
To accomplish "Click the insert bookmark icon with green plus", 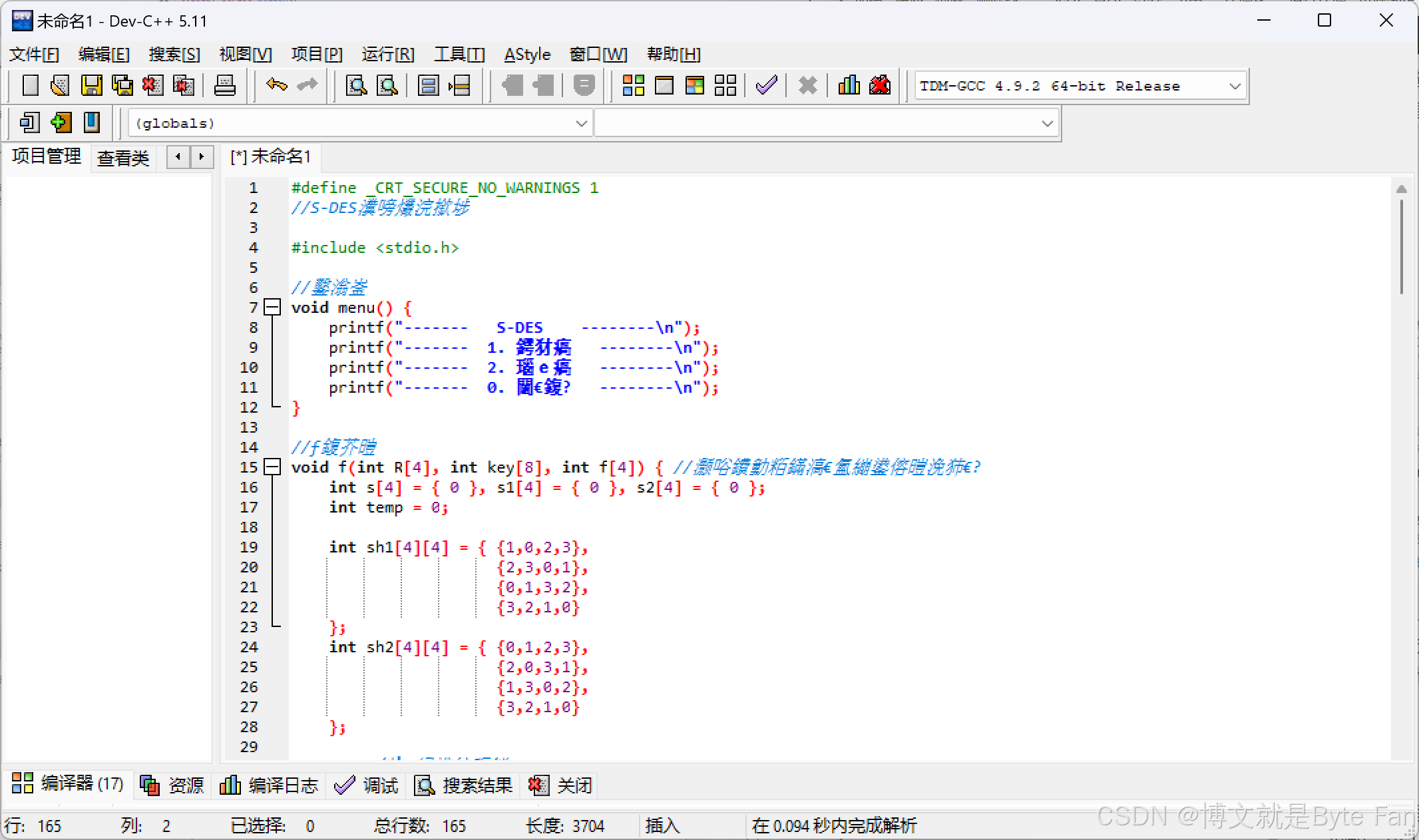I will click(x=61, y=122).
